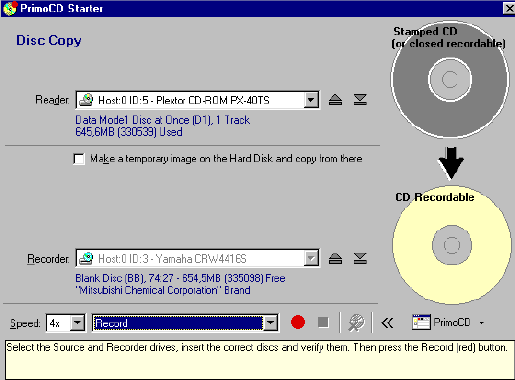This screenshot has width=515, height=380.
Task: Click the double left arrow icon
Action: [387, 323]
